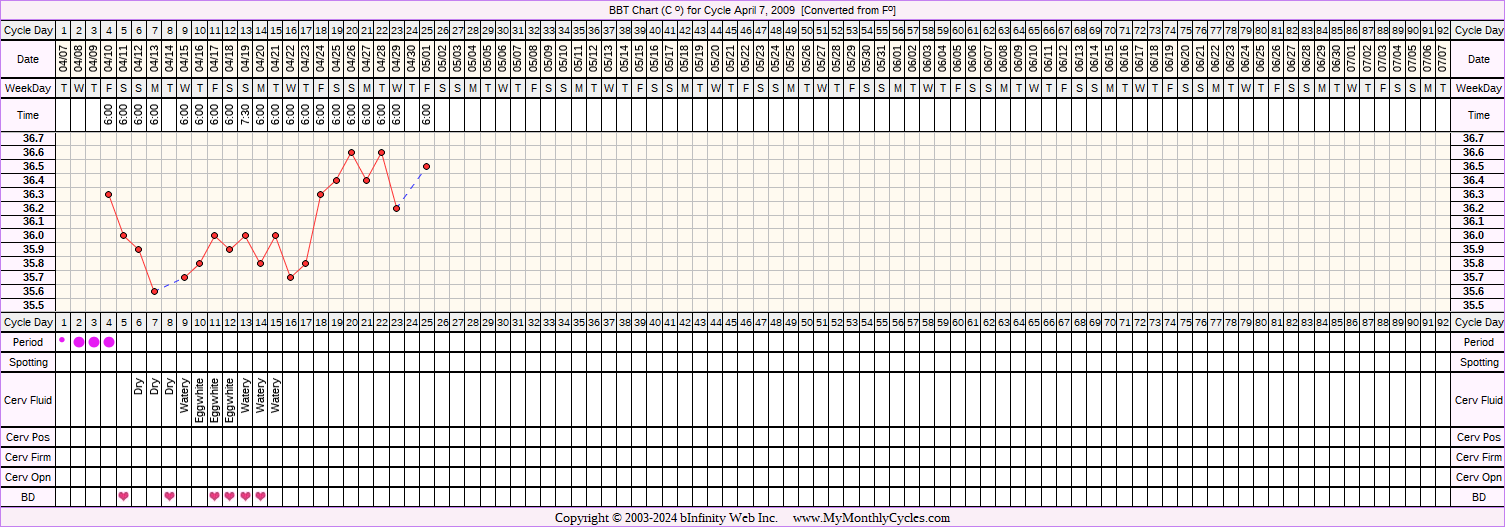Click the 36.2 temperature point on cycle day 23

[397, 208]
